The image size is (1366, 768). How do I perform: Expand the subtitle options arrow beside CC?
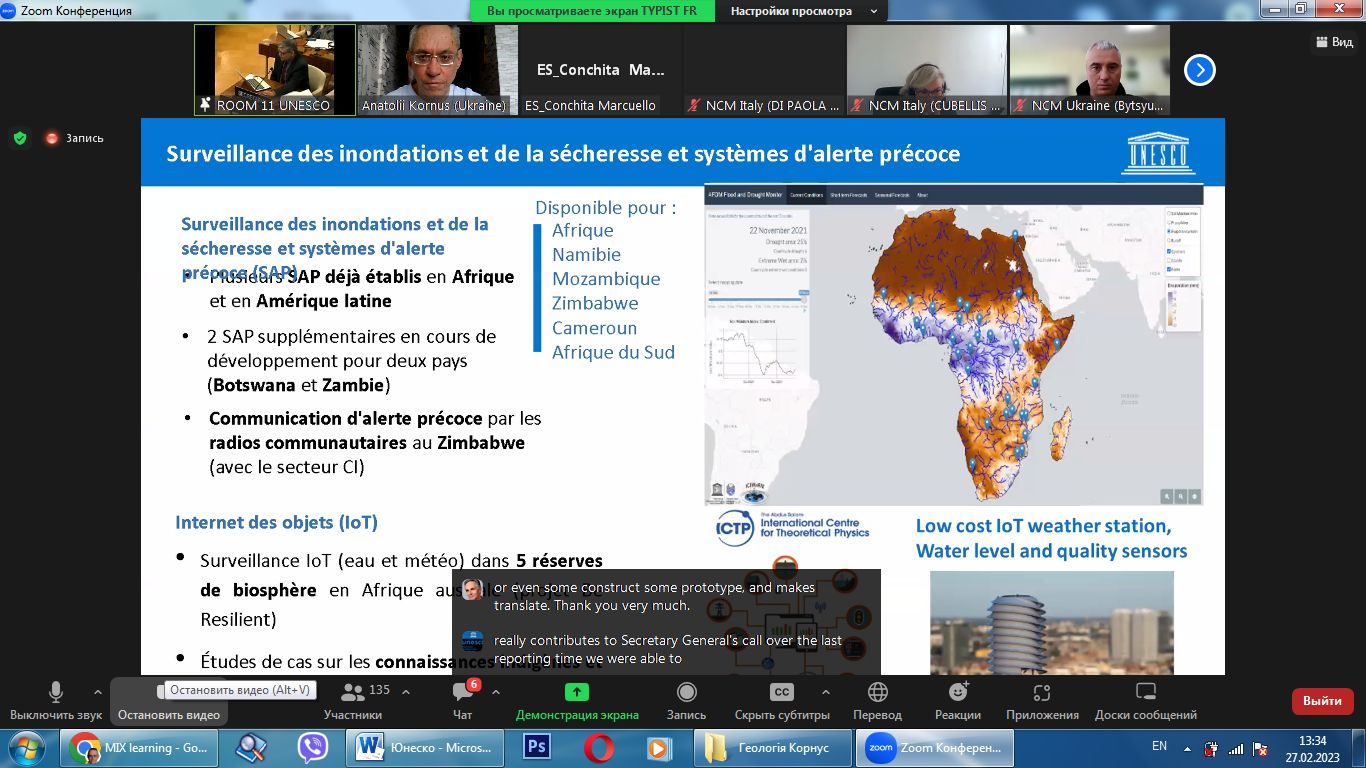[x=826, y=691]
